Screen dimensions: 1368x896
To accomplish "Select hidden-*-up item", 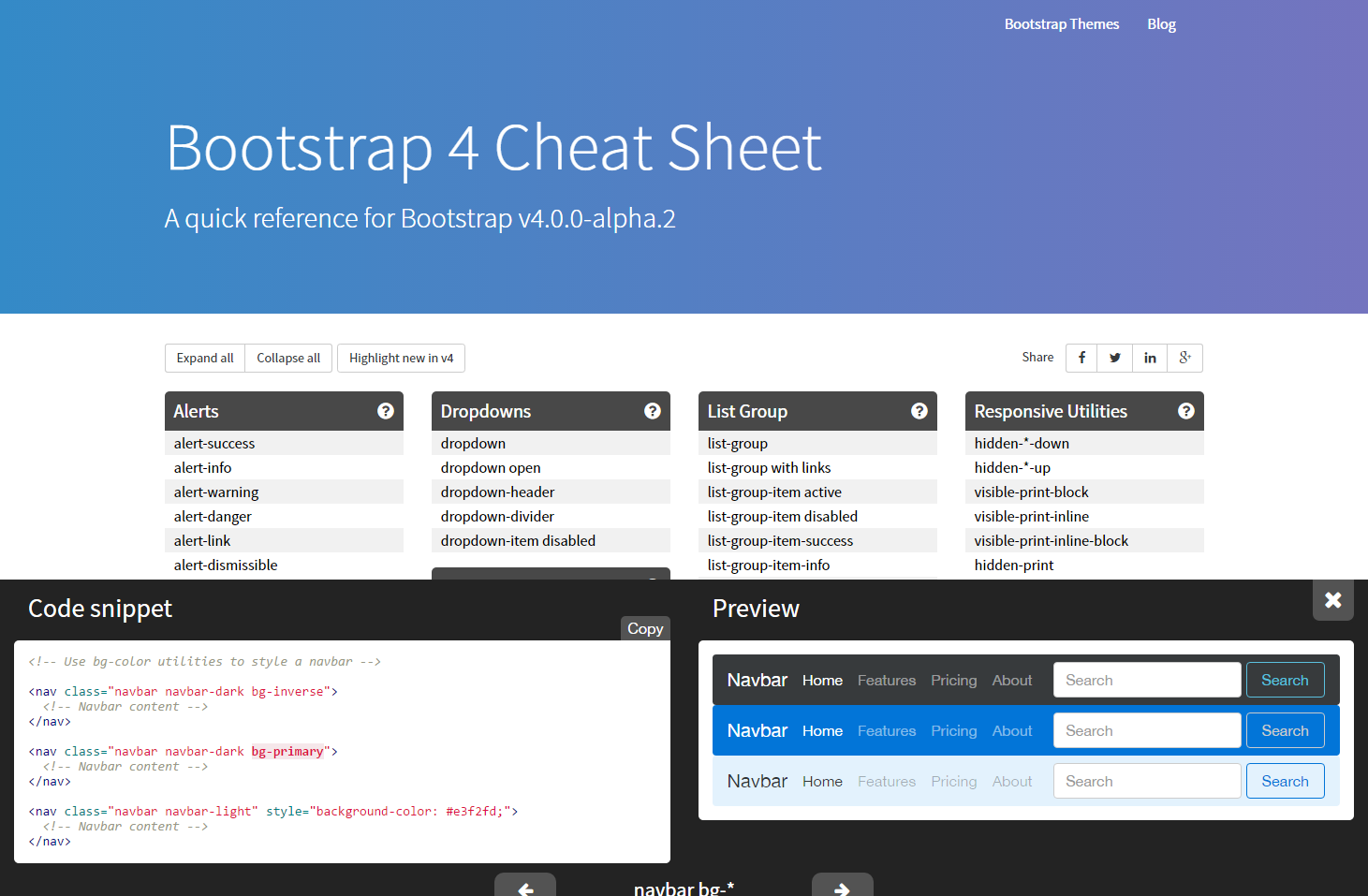I will tap(1084, 467).
